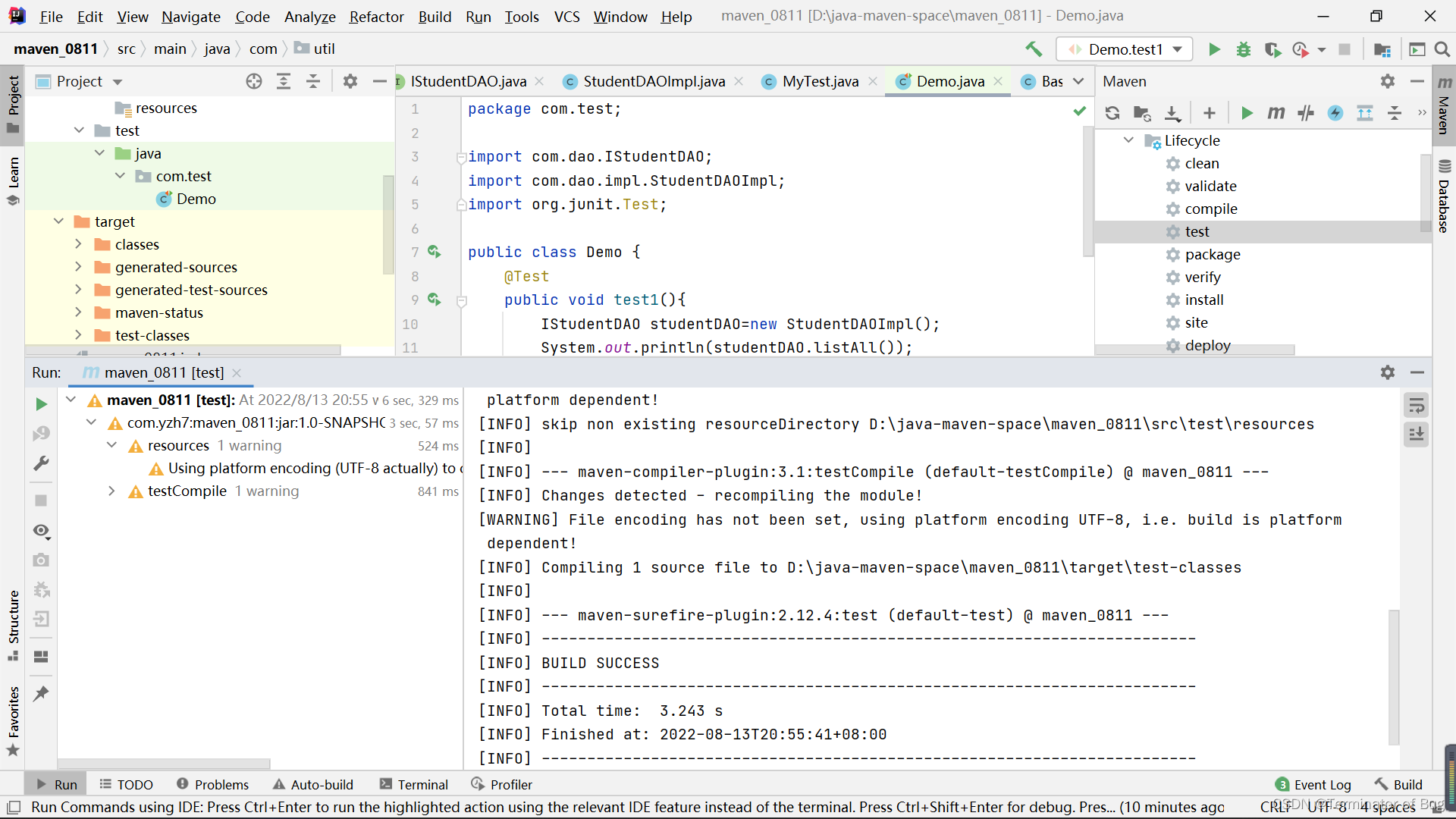Expand testCompile warning node

[x=111, y=491]
